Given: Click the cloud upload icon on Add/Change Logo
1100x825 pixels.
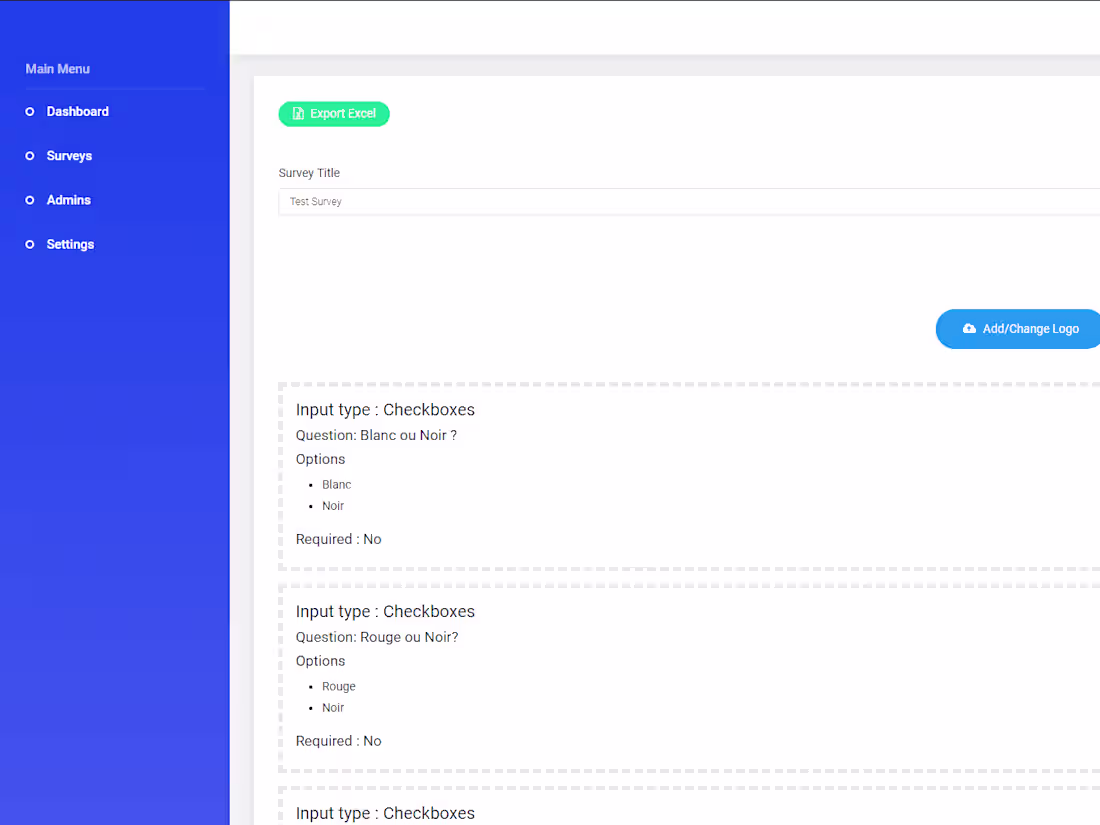Looking at the screenshot, I should [x=968, y=328].
